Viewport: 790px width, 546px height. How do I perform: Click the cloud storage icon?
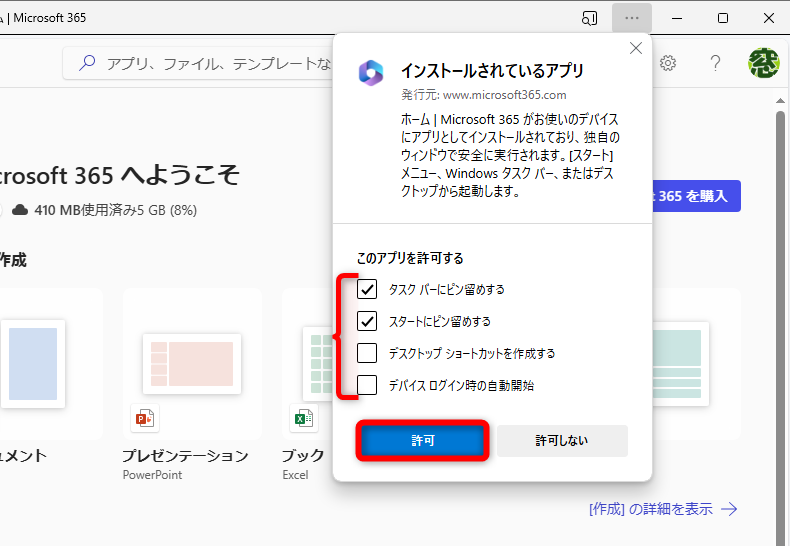coord(20,210)
